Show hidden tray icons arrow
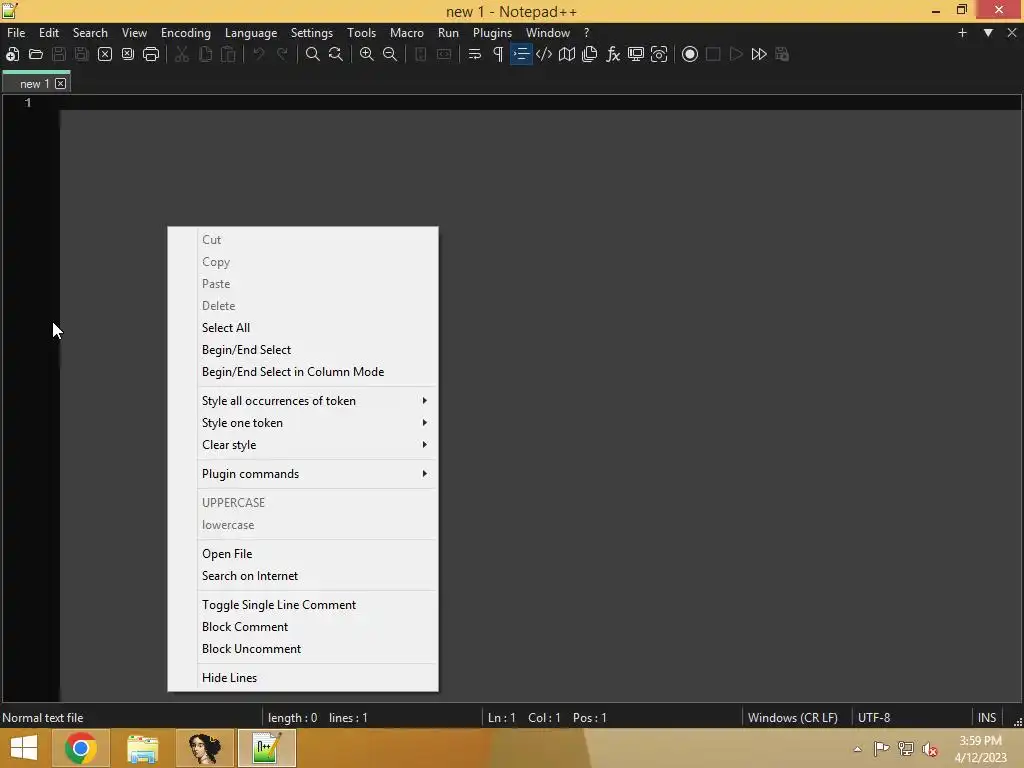The height and width of the screenshot is (768, 1024). point(857,749)
